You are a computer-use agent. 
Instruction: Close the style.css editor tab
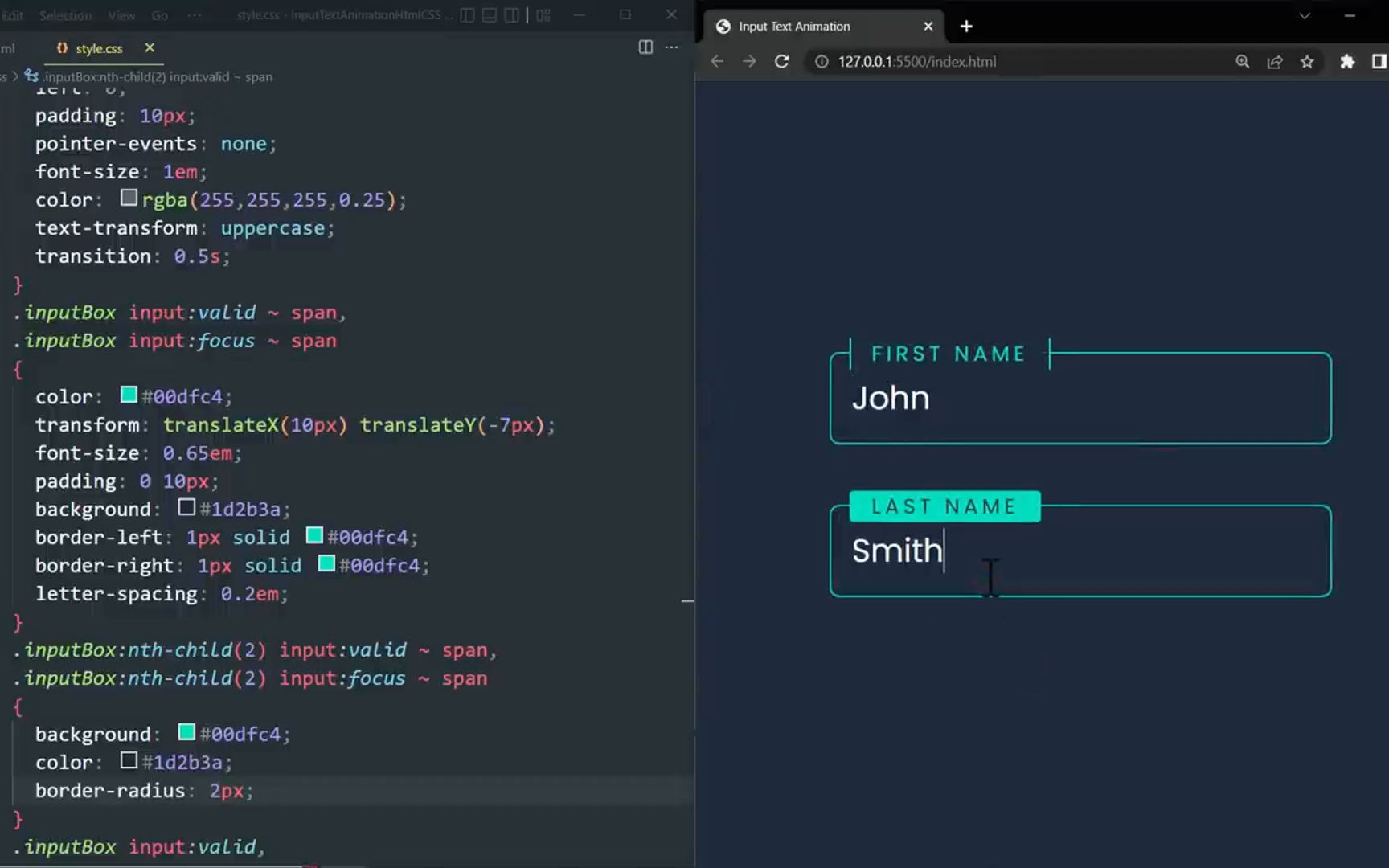click(150, 48)
